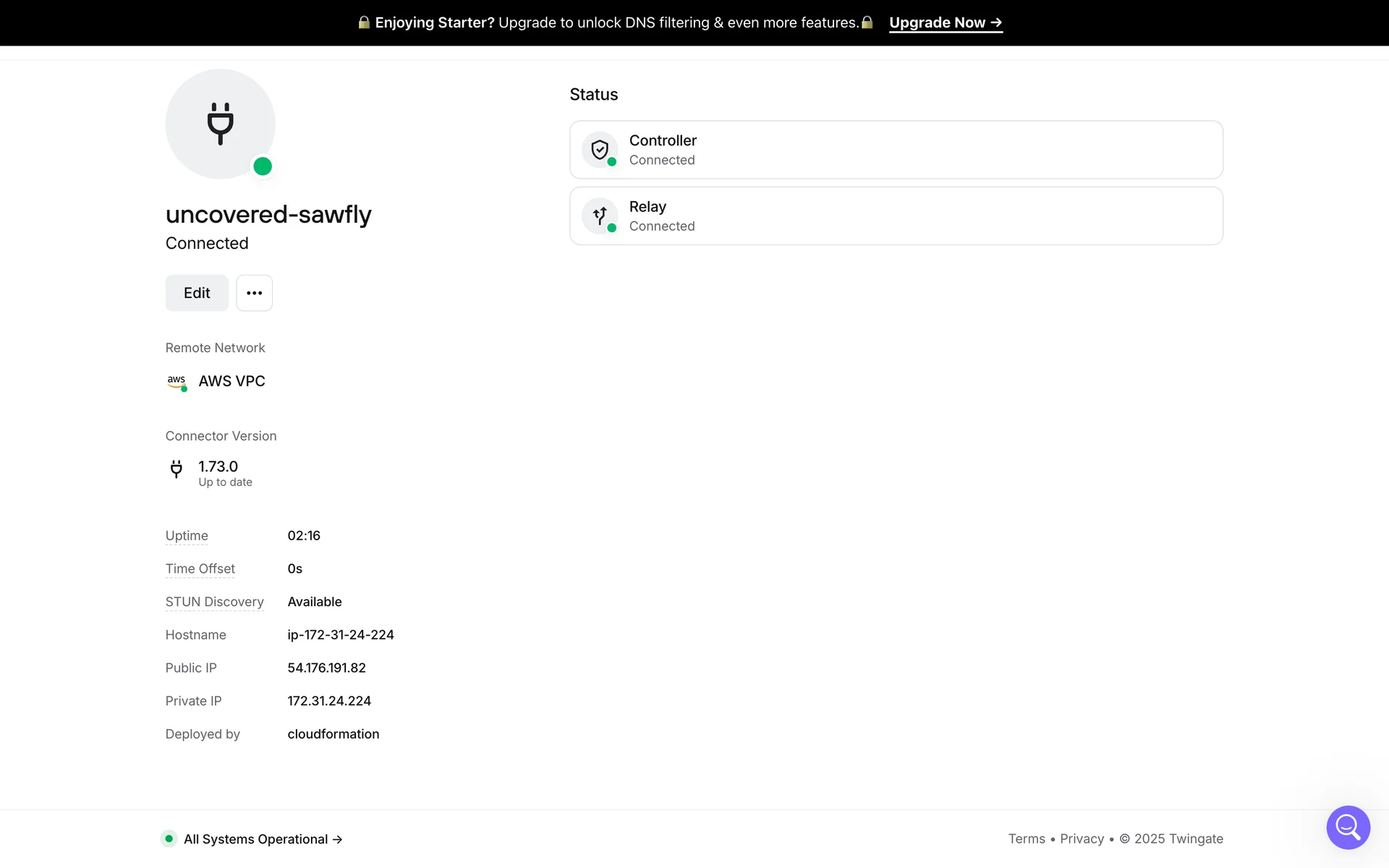Image resolution: width=1389 pixels, height=868 pixels.
Task: Click the Relay Connected status card
Action: [896, 216]
